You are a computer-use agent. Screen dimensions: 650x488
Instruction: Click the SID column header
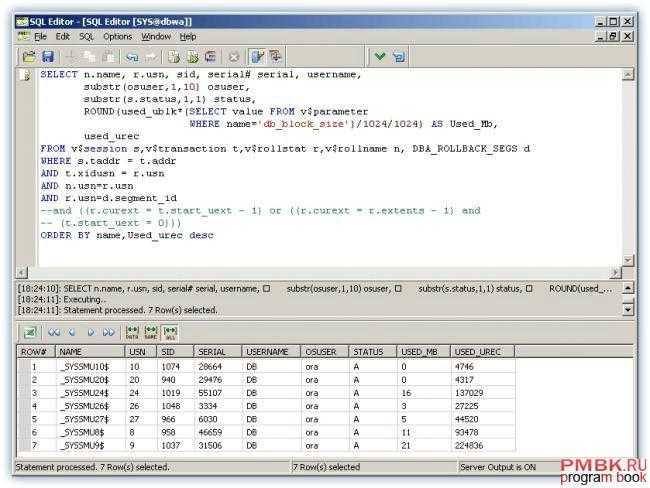point(175,352)
